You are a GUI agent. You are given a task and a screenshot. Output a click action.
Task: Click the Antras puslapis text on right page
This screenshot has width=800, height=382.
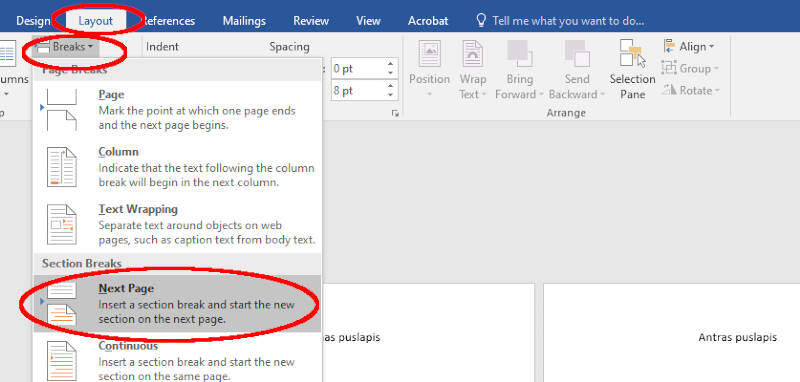point(737,337)
